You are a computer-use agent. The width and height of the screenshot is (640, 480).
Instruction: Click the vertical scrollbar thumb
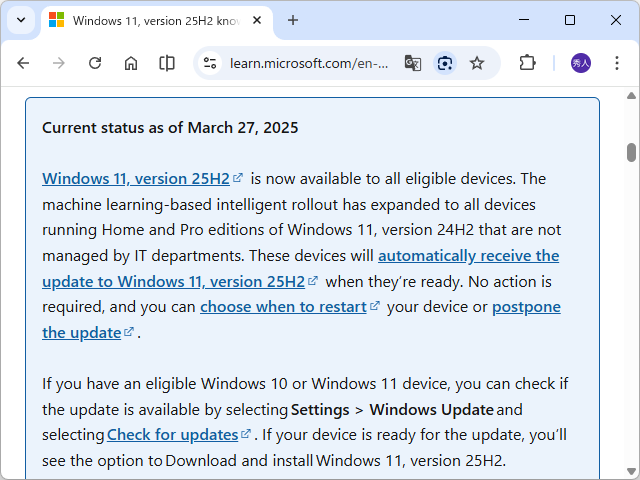click(x=631, y=152)
